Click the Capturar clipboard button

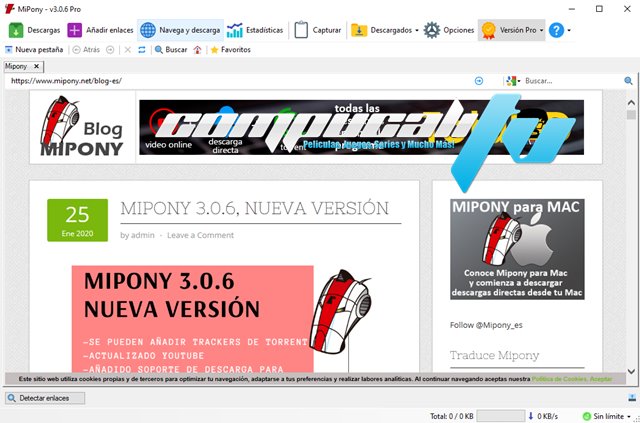pos(318,30)
